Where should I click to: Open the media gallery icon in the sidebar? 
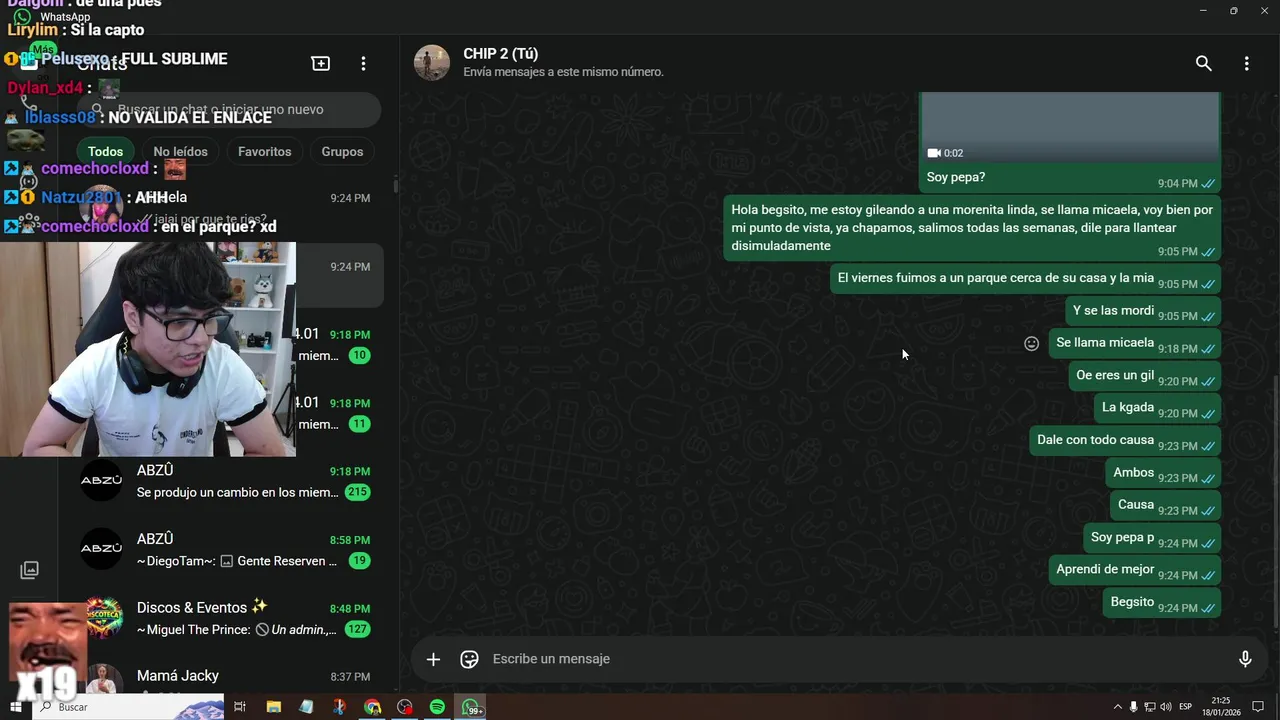[x=30, y=570]
